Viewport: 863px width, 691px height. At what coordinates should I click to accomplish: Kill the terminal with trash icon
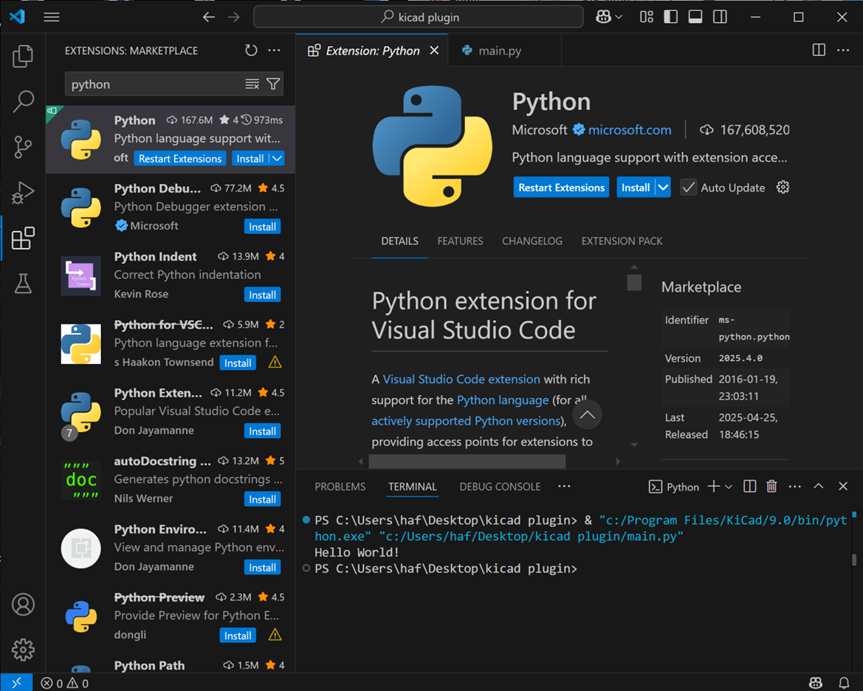[771, 486]
